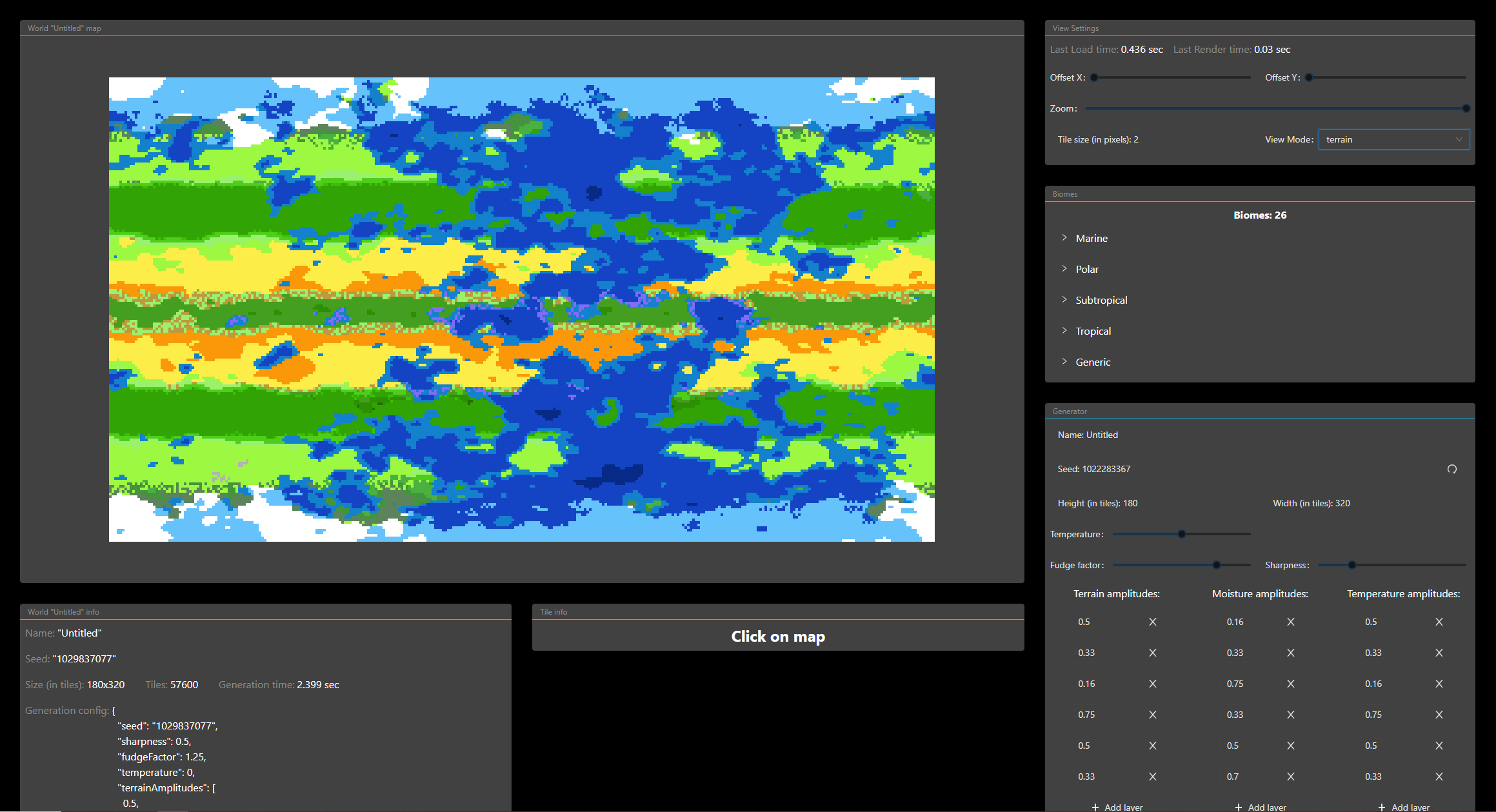Add a new moisture amplitudes layer

tap(1261, 806)
